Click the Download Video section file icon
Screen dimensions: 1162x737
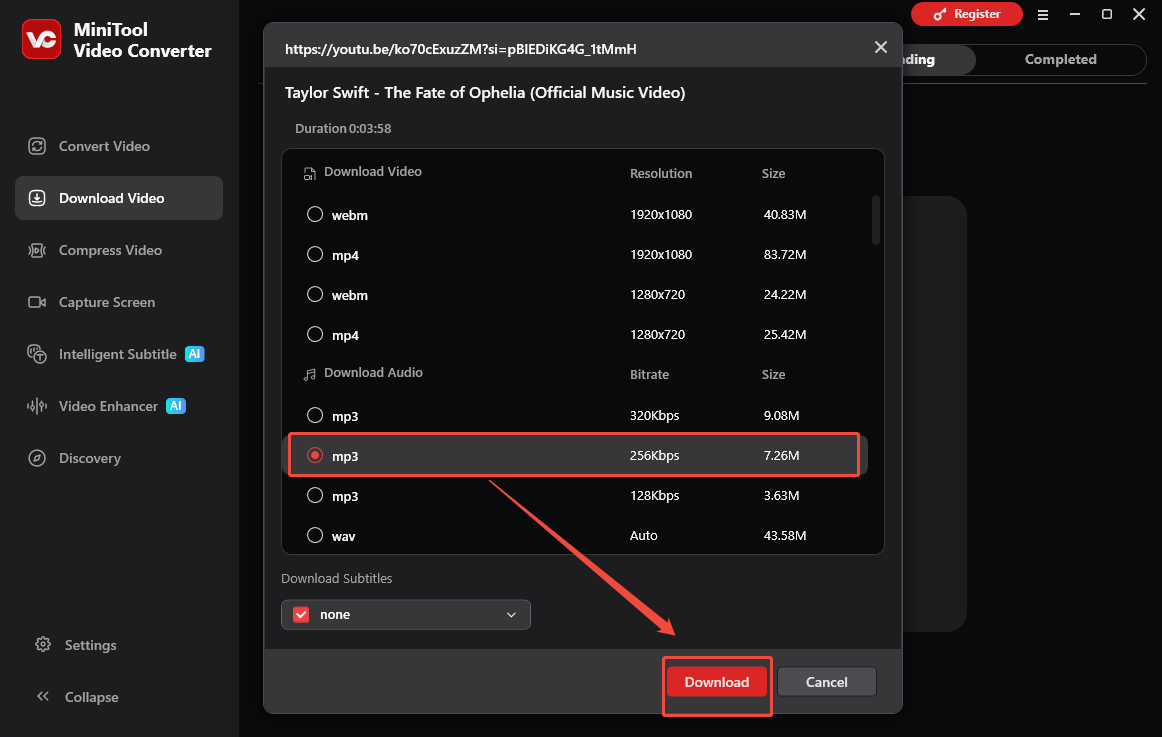(310, 173)
